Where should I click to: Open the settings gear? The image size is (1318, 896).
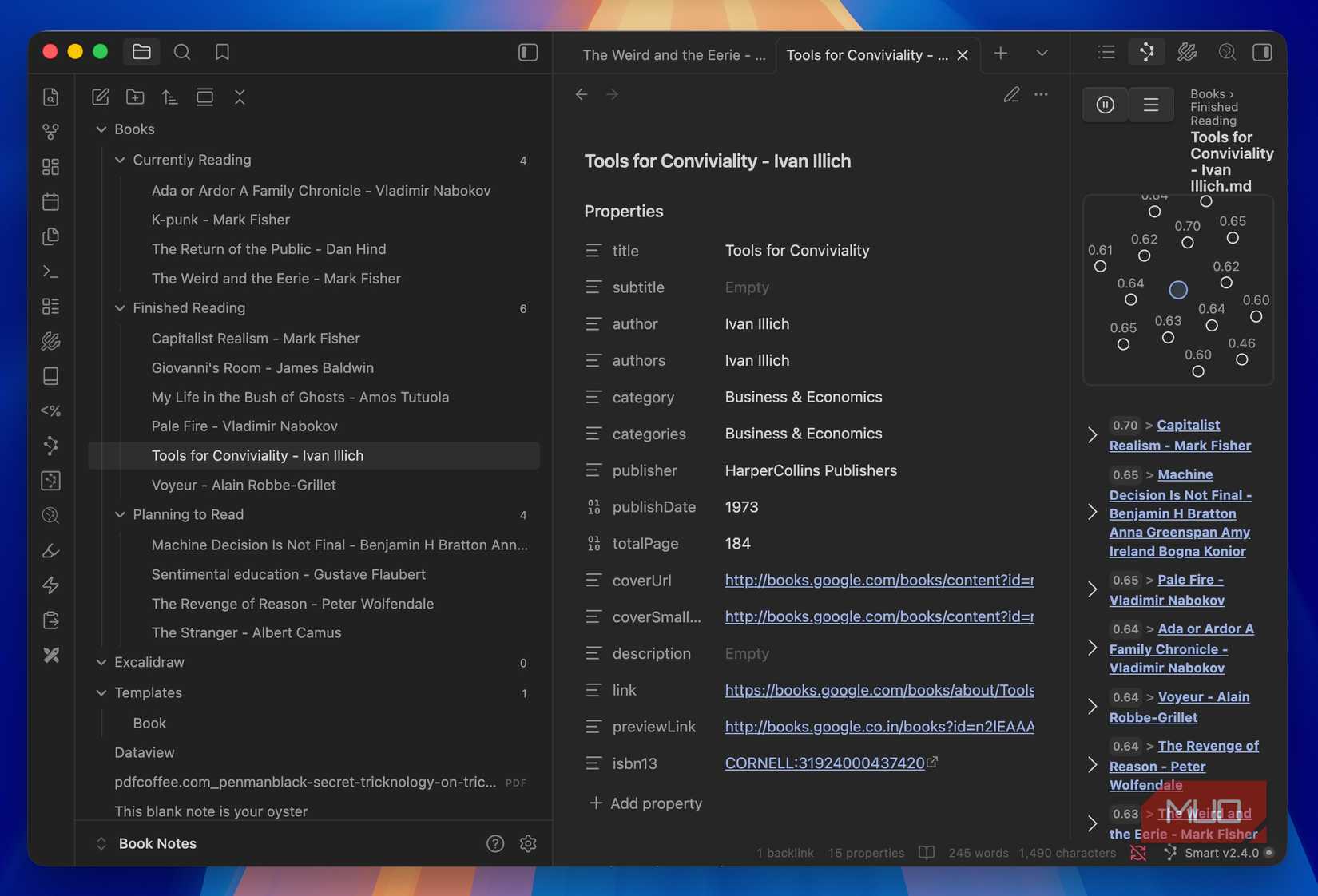(x=528, y=843)
